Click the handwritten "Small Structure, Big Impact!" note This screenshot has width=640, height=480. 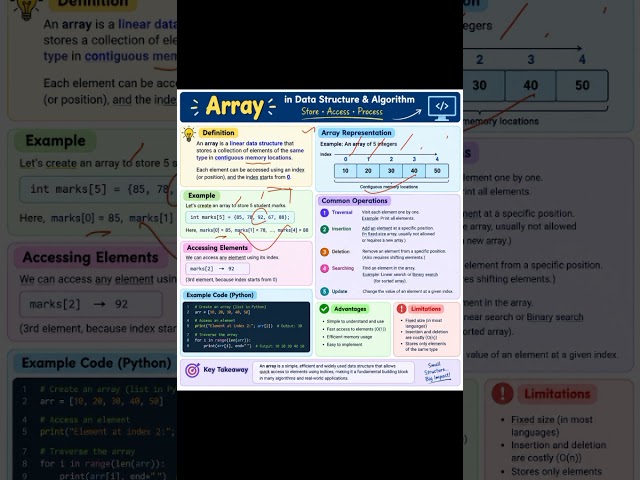coord(437,372)
